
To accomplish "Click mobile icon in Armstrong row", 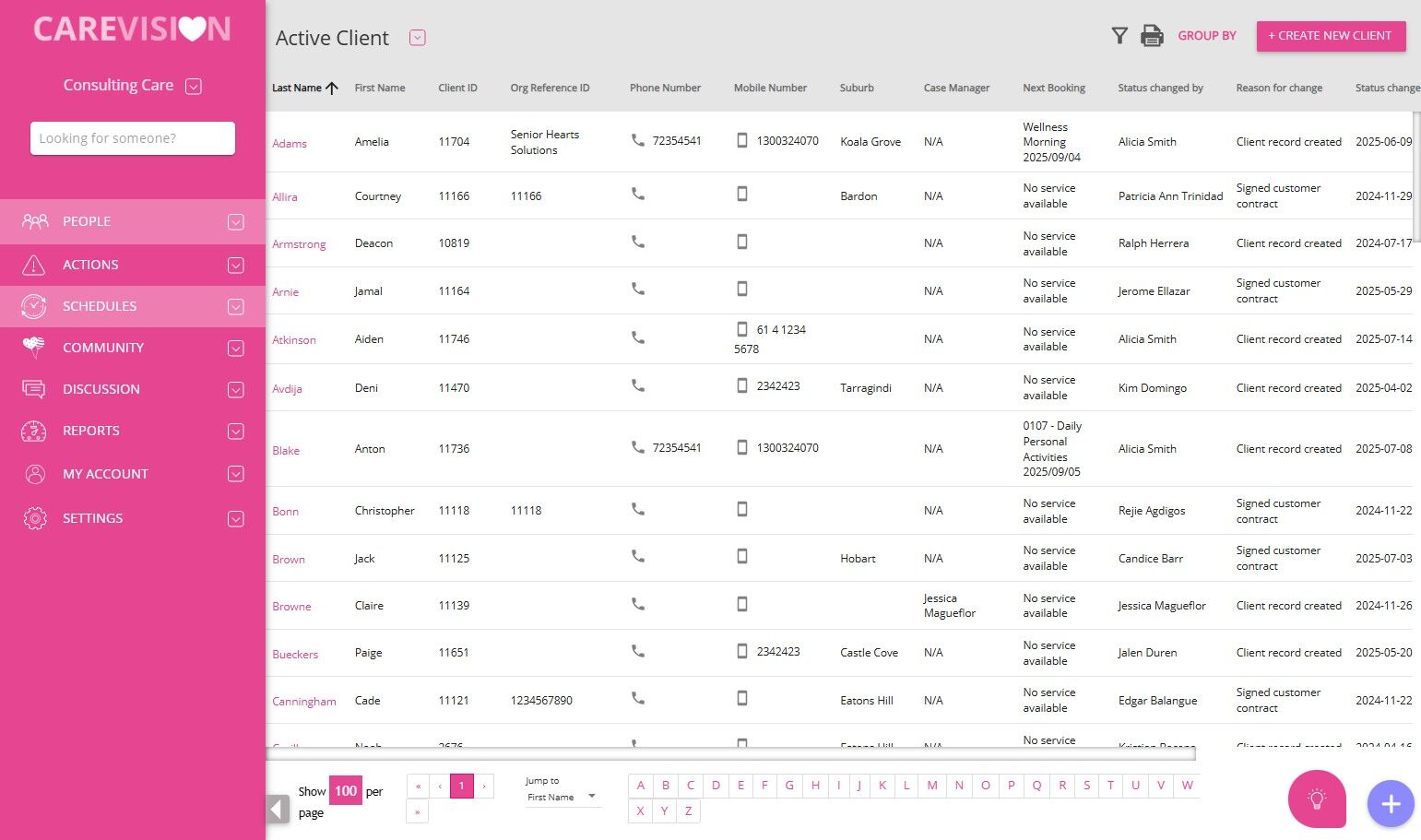I will (742, 242).
